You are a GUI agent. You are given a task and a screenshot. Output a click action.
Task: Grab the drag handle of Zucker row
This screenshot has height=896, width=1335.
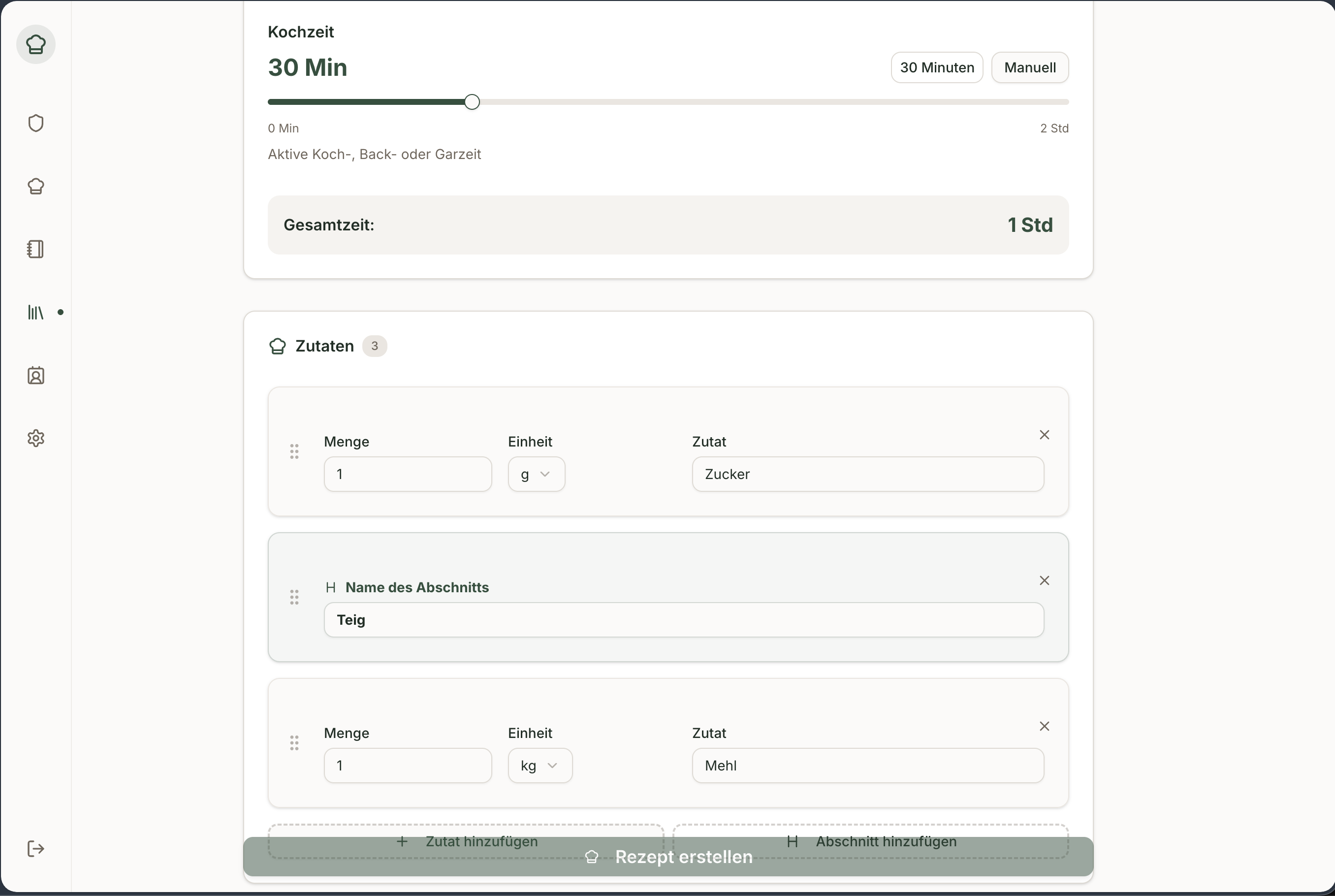[294, 451]
